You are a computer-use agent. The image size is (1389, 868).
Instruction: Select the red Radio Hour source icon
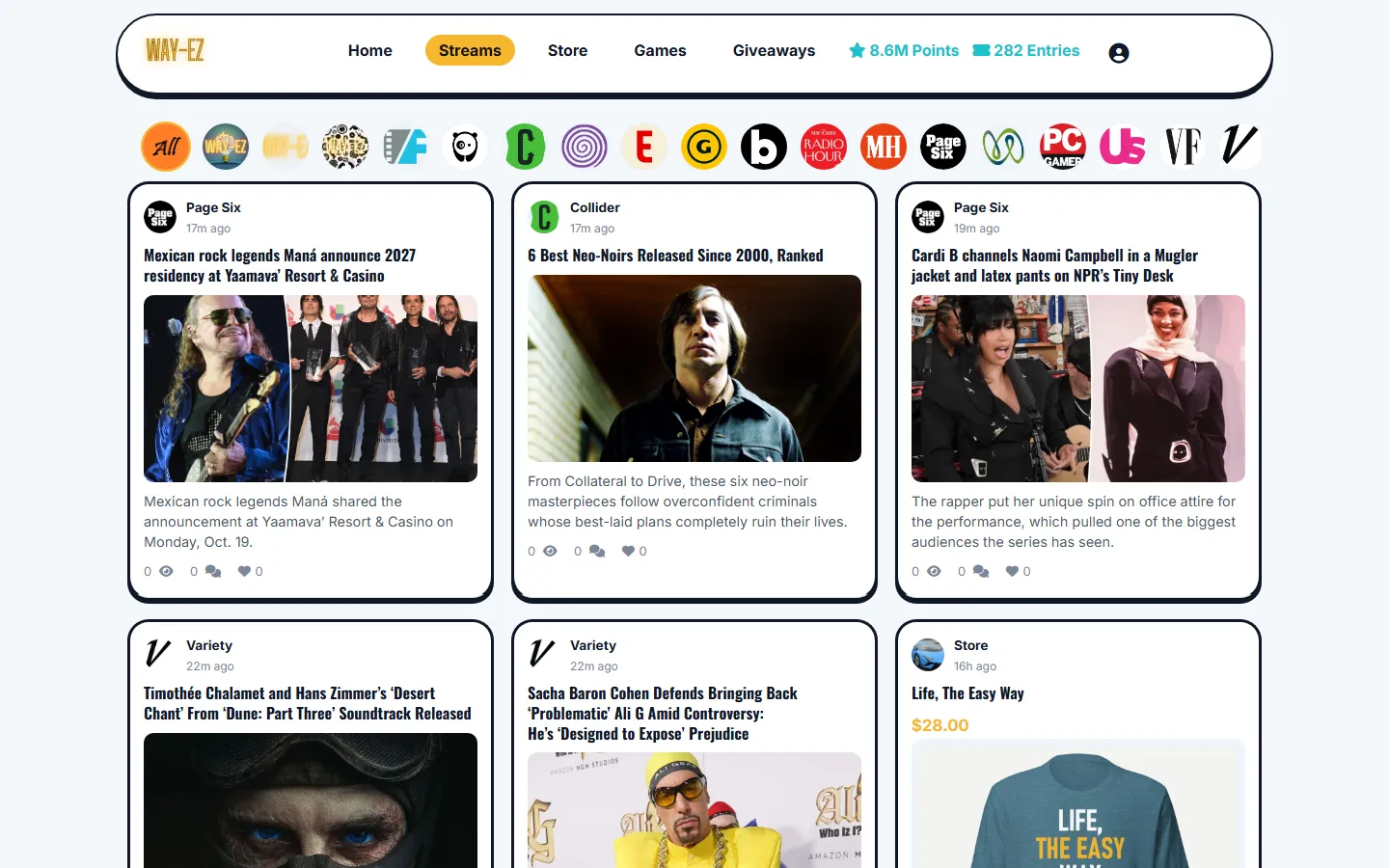coord(824,147)
